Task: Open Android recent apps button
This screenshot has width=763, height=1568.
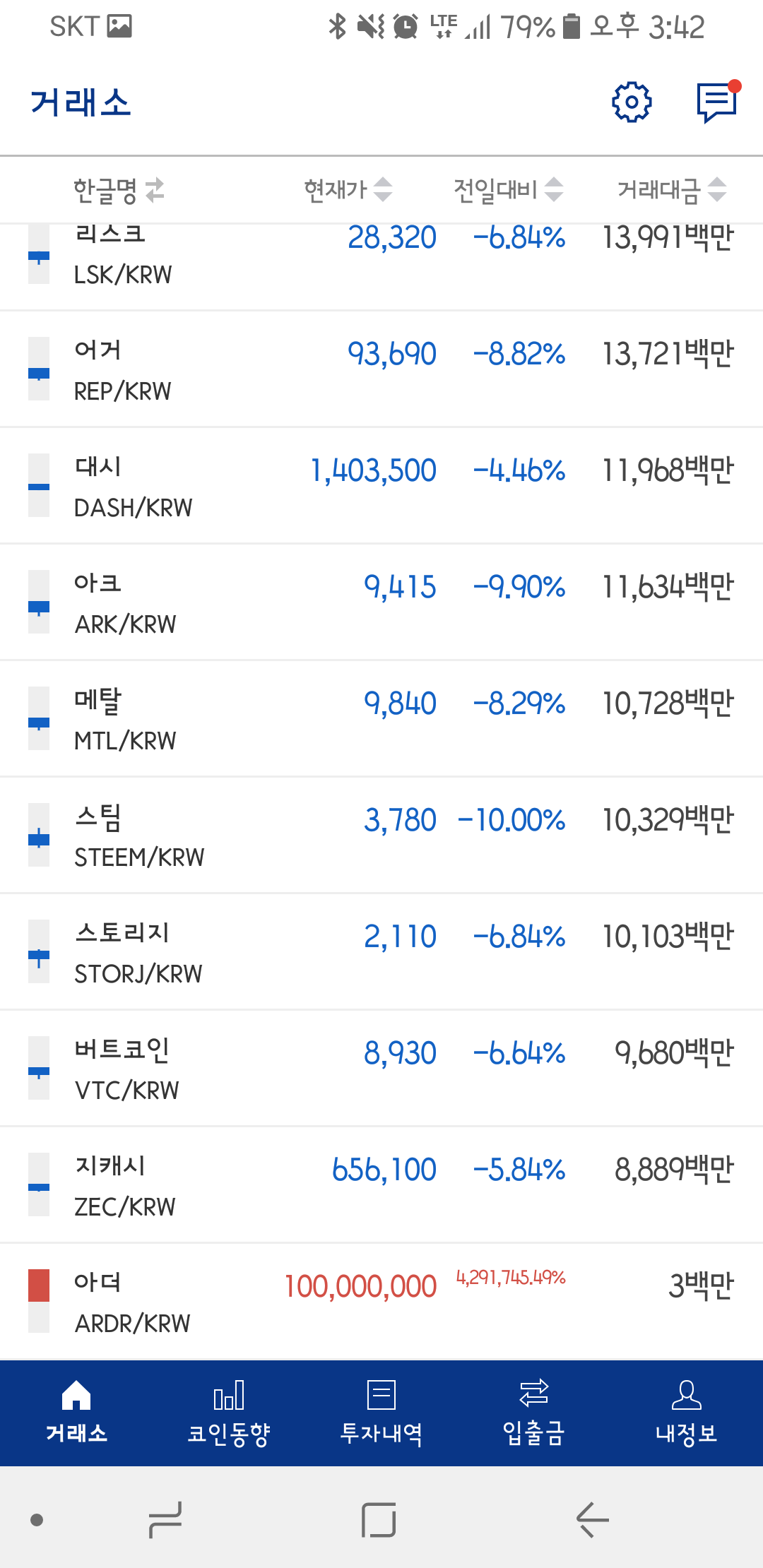Action: (x=165, y=1519)
